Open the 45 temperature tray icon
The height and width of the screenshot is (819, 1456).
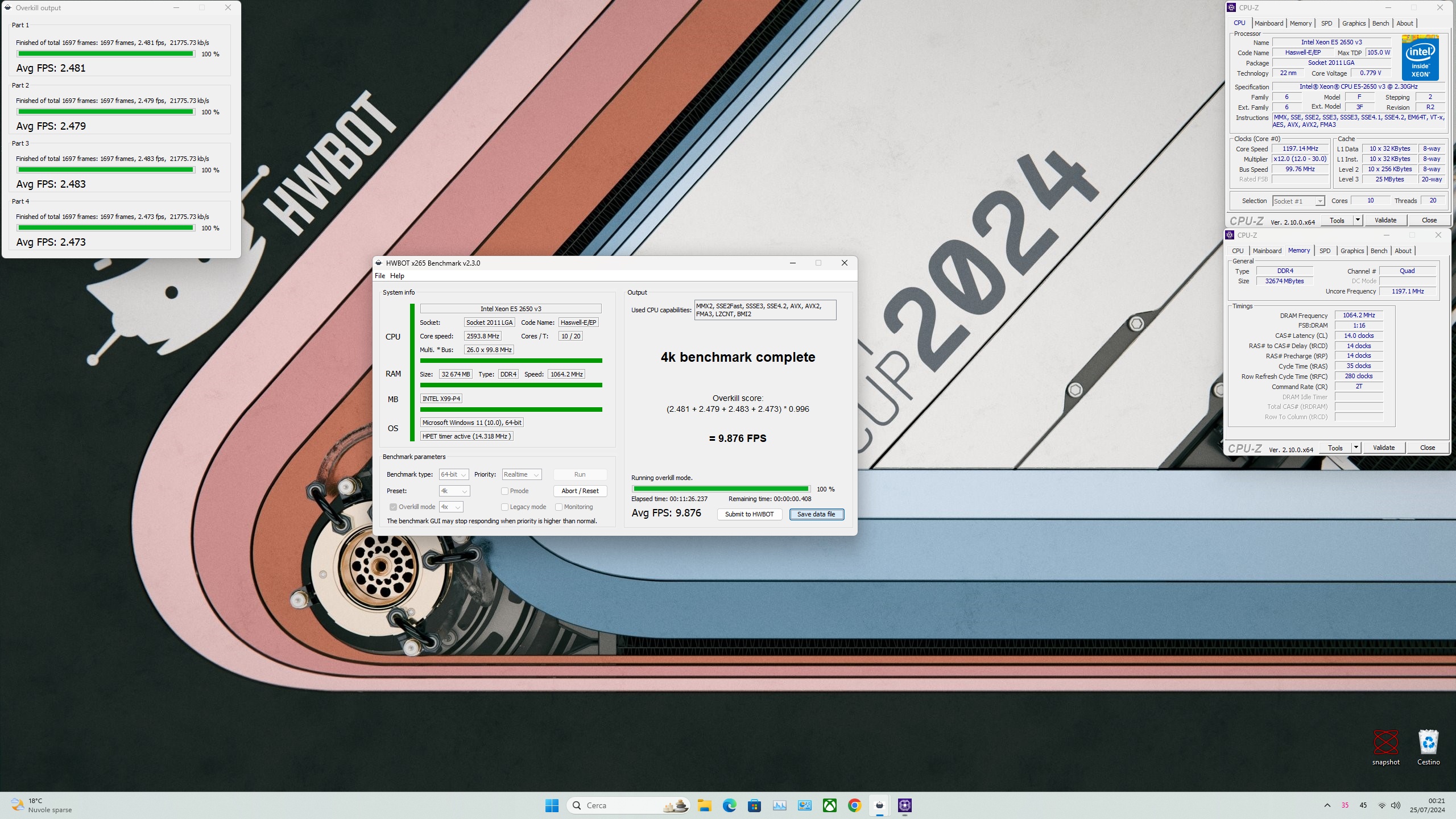(1363, 805)
